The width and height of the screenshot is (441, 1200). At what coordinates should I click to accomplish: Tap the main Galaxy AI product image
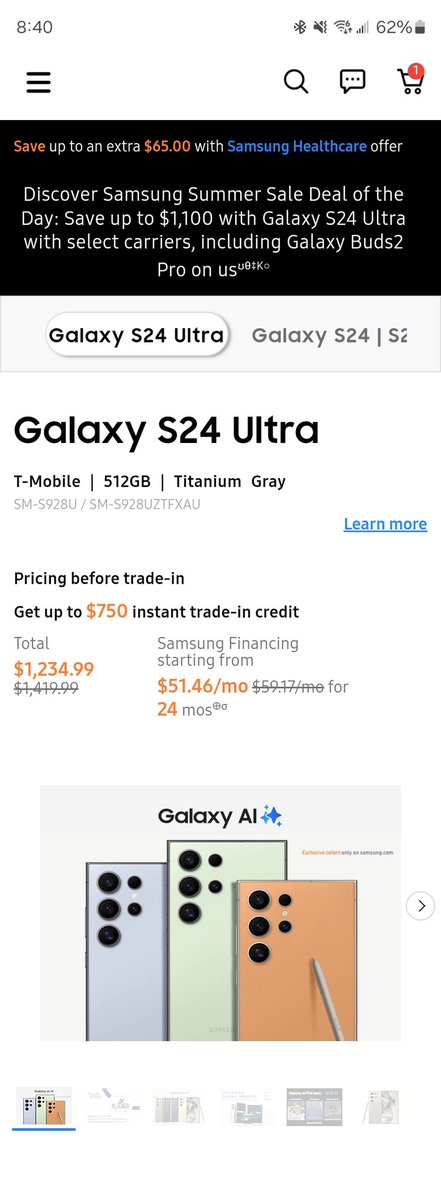tap(220, 913)
